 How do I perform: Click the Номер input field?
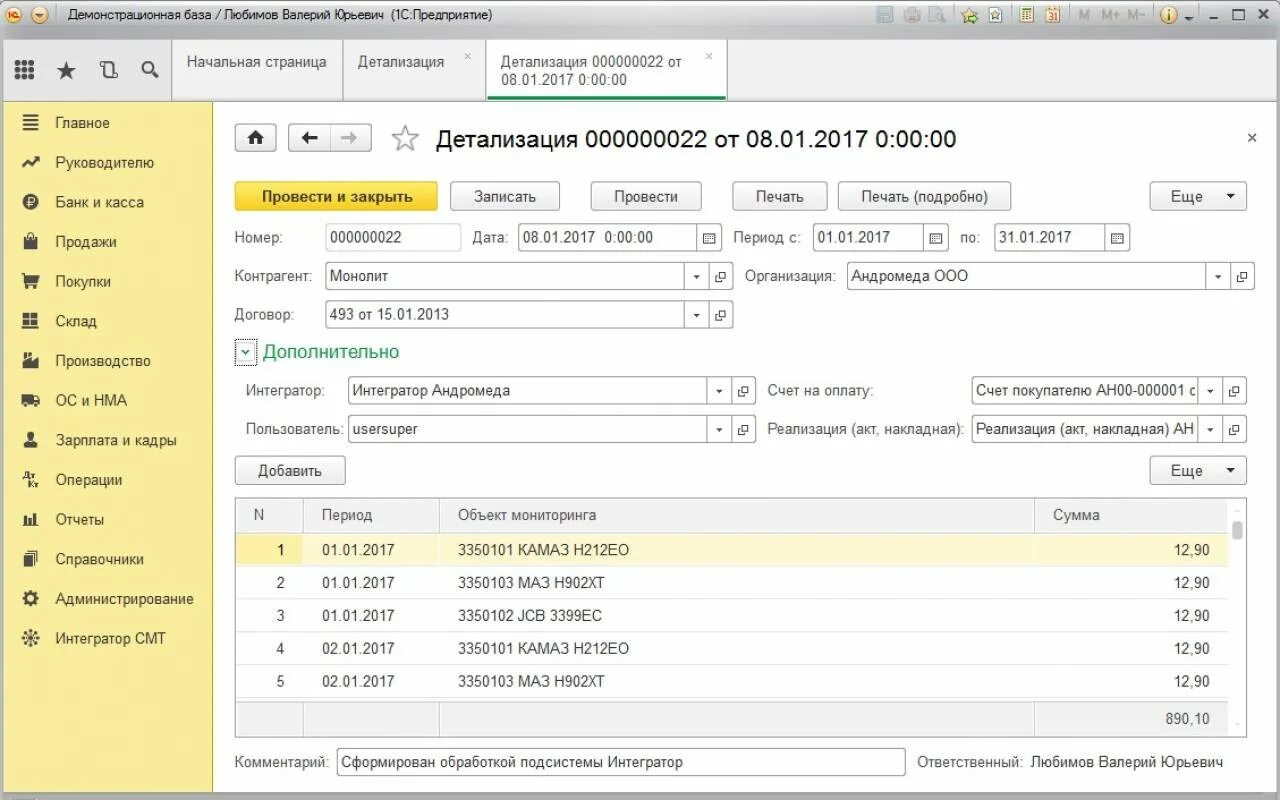tap(393, 238)
